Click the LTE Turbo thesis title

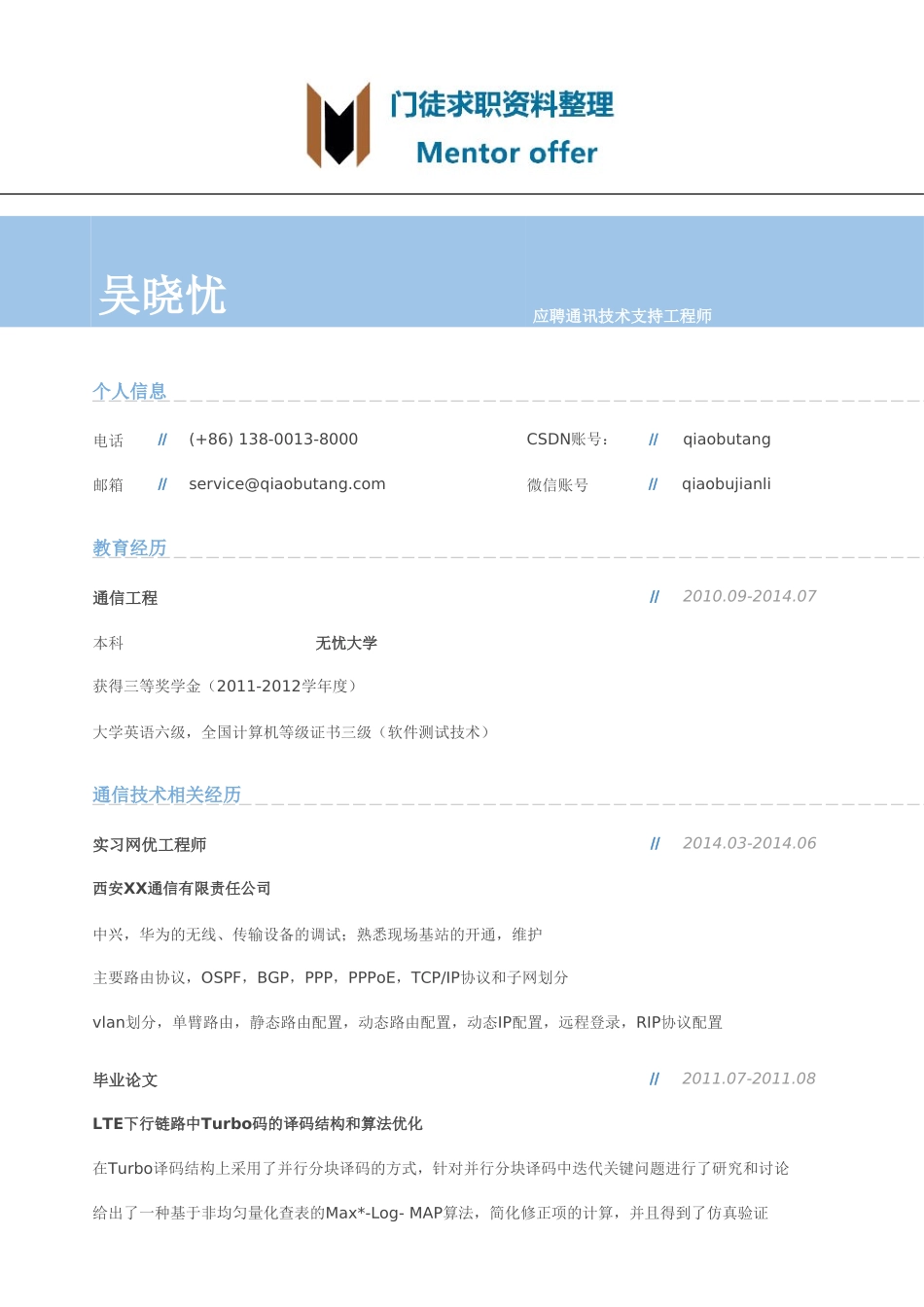257,1123
